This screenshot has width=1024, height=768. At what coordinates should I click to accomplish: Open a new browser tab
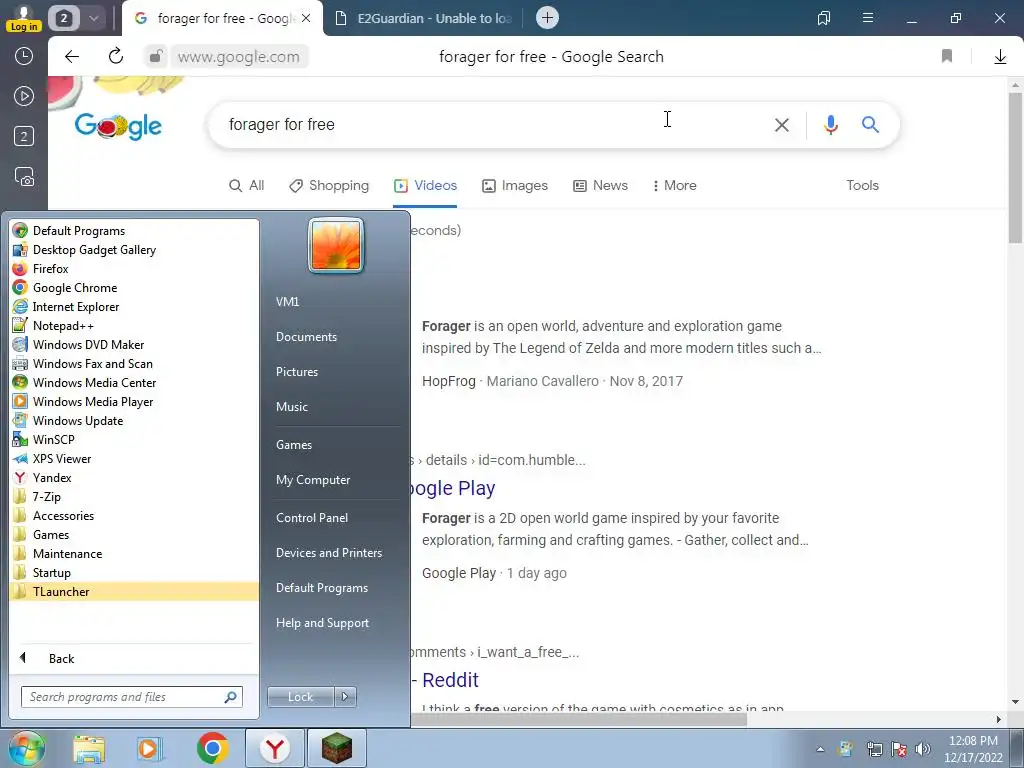coord(547,18)
